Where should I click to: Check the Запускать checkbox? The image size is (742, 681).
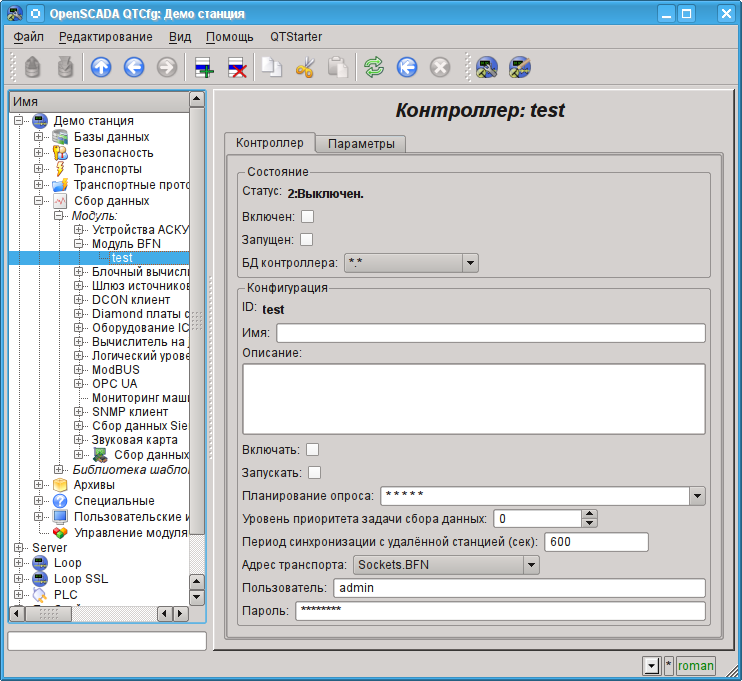tap(314, 472)
